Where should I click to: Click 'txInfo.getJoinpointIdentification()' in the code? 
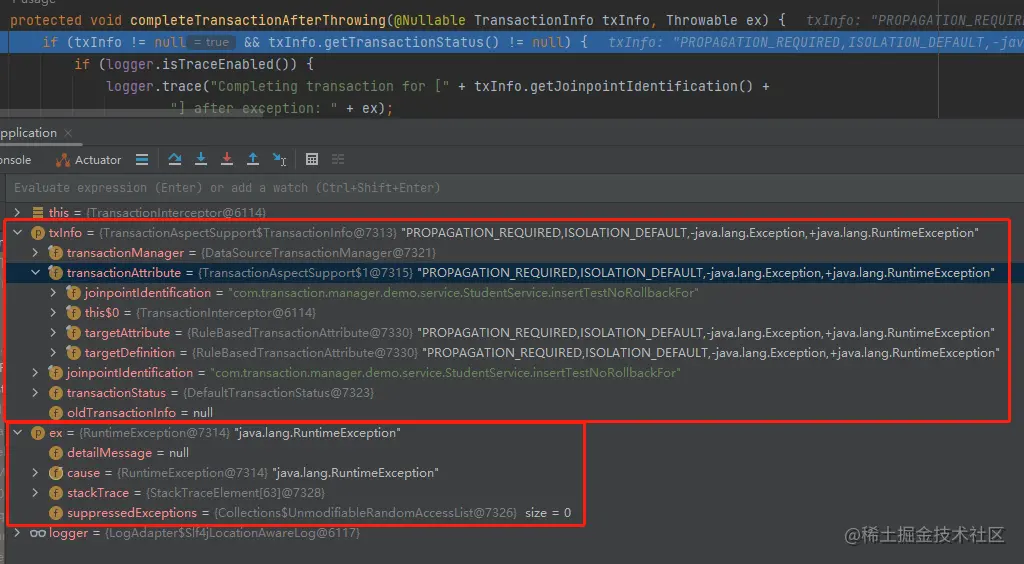pos(613,86)
